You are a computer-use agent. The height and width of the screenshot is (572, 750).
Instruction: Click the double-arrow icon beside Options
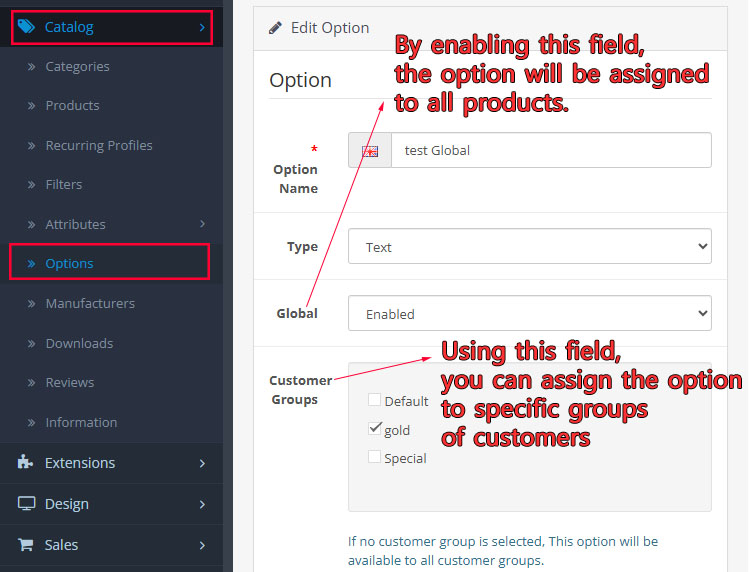[x=30, y=264]
